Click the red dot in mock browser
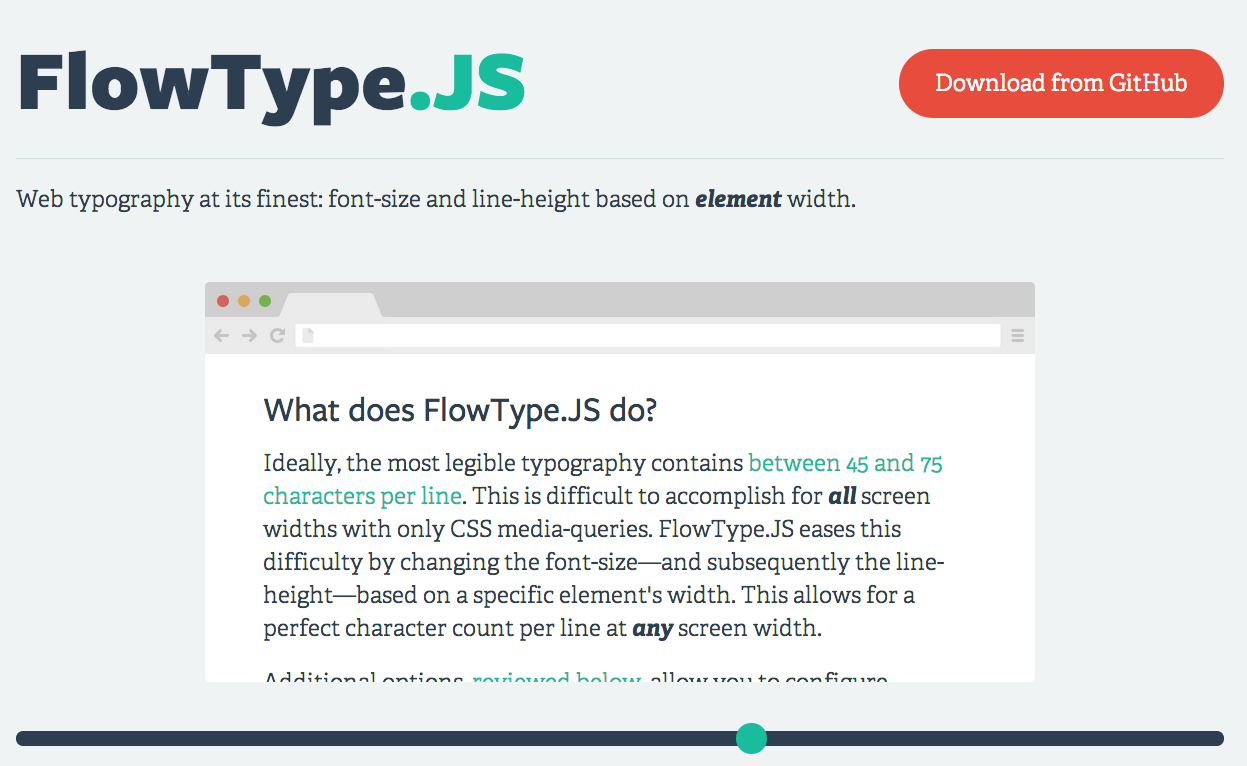 point(223,301)
